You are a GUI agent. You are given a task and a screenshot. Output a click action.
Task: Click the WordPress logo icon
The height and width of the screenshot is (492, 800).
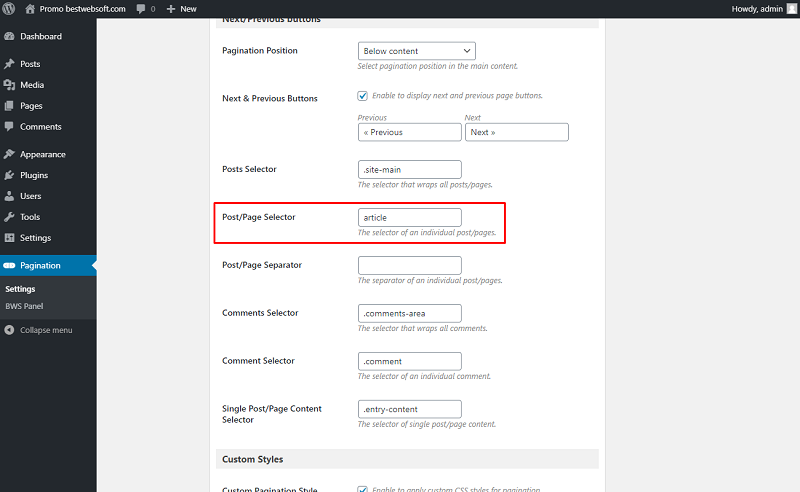(9, 9)
